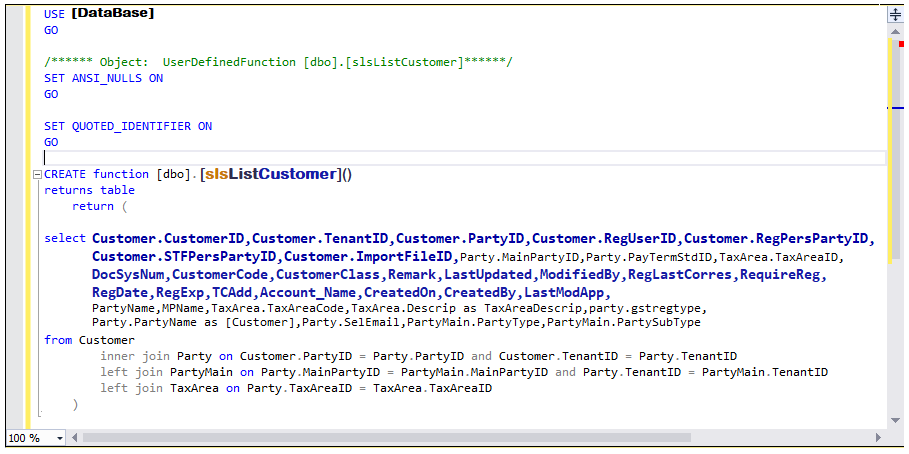Viewport: 909px width, 454px height.
Task: Click the horizontal scrollbar right arrow
Action: 879,437
